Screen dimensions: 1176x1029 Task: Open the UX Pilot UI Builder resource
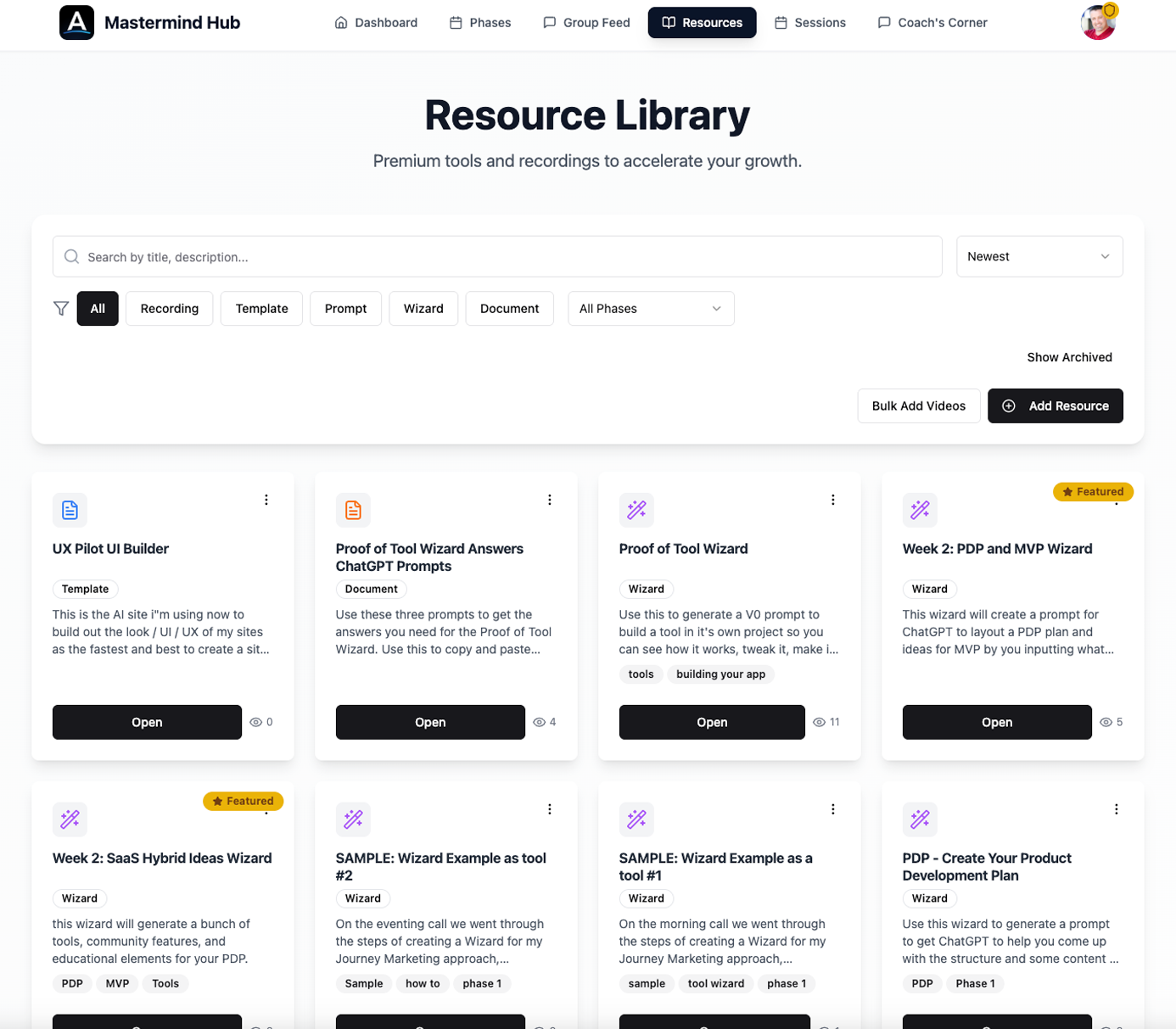click(146, 722)
